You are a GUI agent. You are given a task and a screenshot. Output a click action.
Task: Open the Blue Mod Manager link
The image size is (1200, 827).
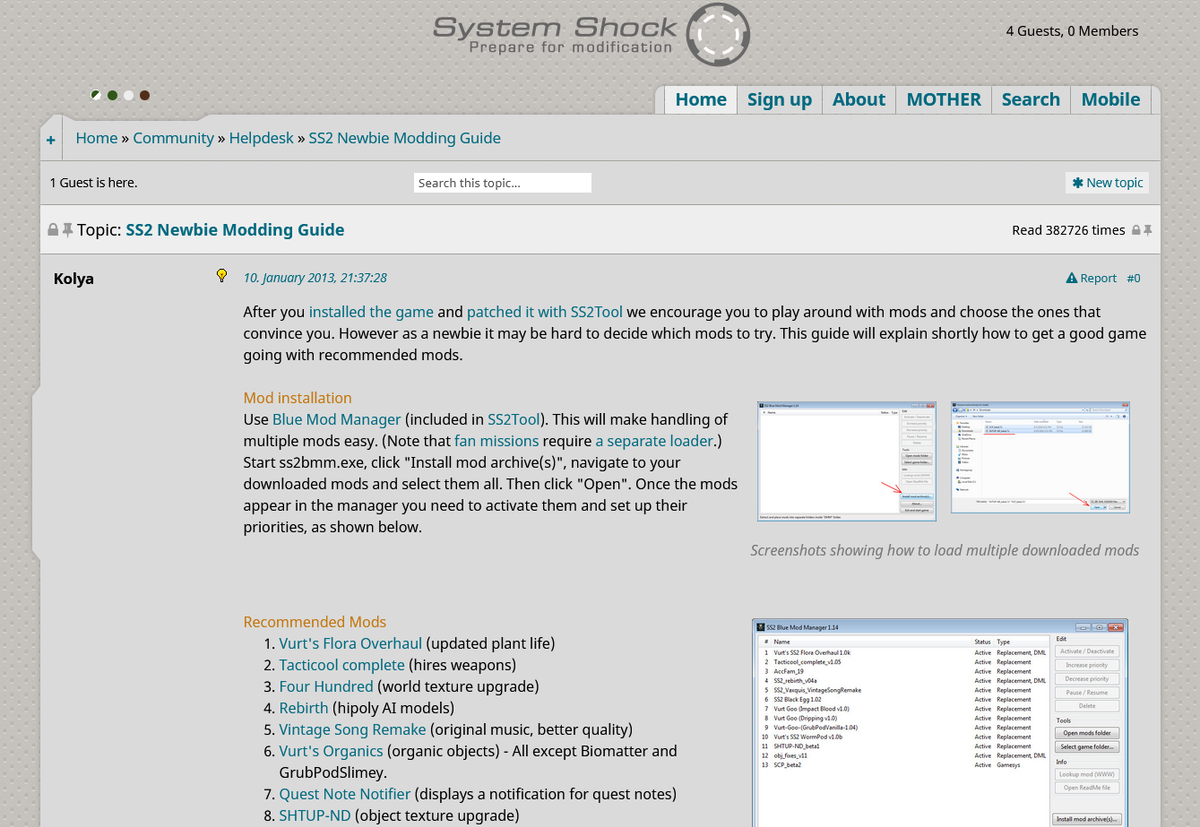coord(336,419)
